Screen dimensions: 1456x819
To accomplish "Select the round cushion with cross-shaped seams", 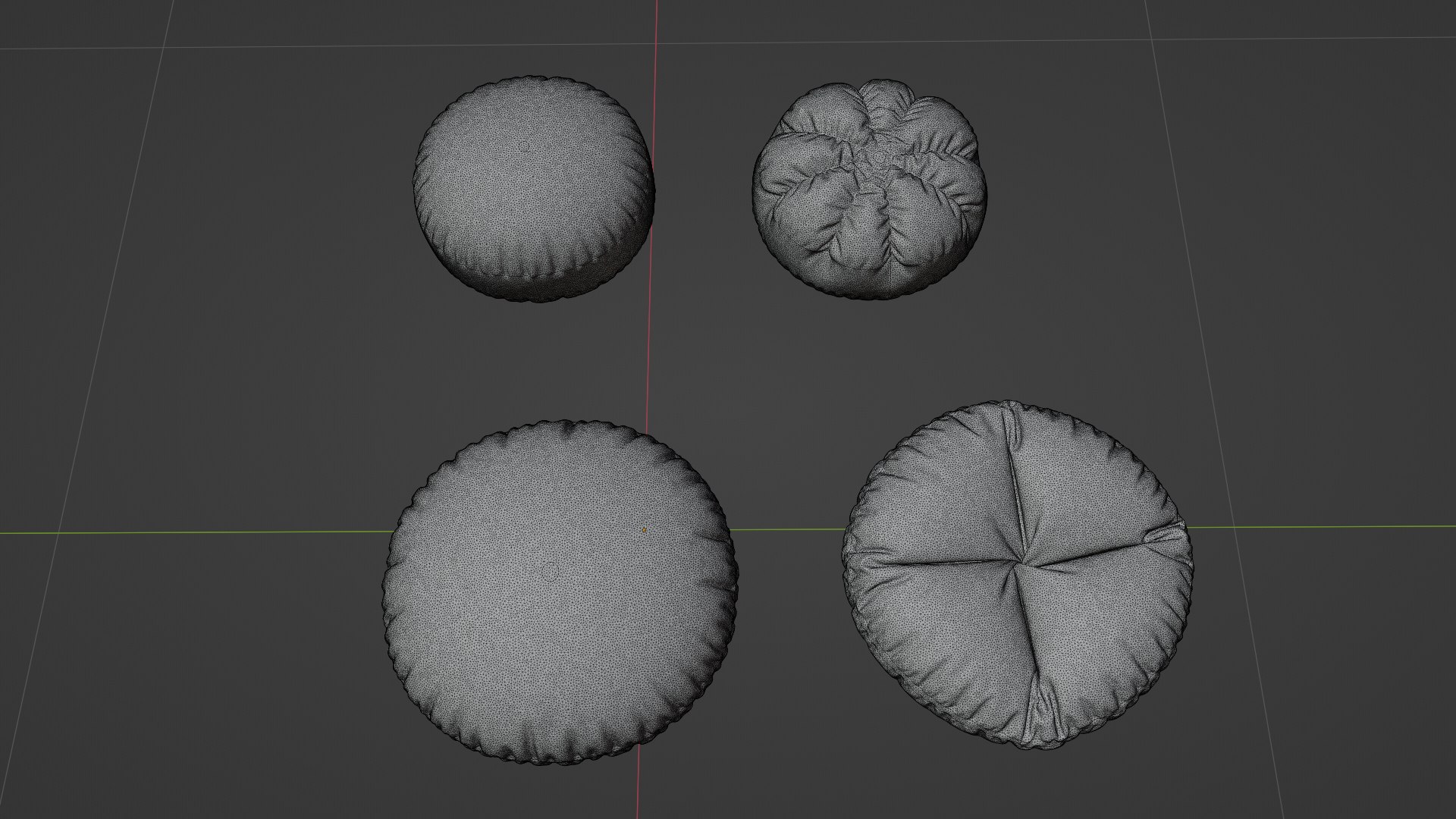I will pyautogui.click(x=1018, y=574).
